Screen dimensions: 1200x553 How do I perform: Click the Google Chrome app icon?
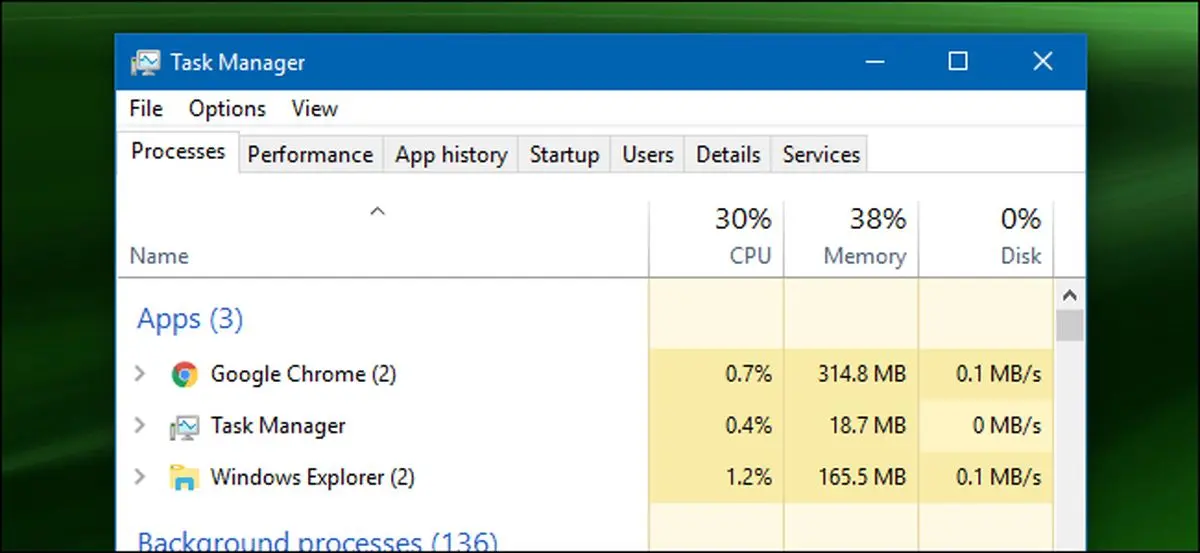click(184, 375)
